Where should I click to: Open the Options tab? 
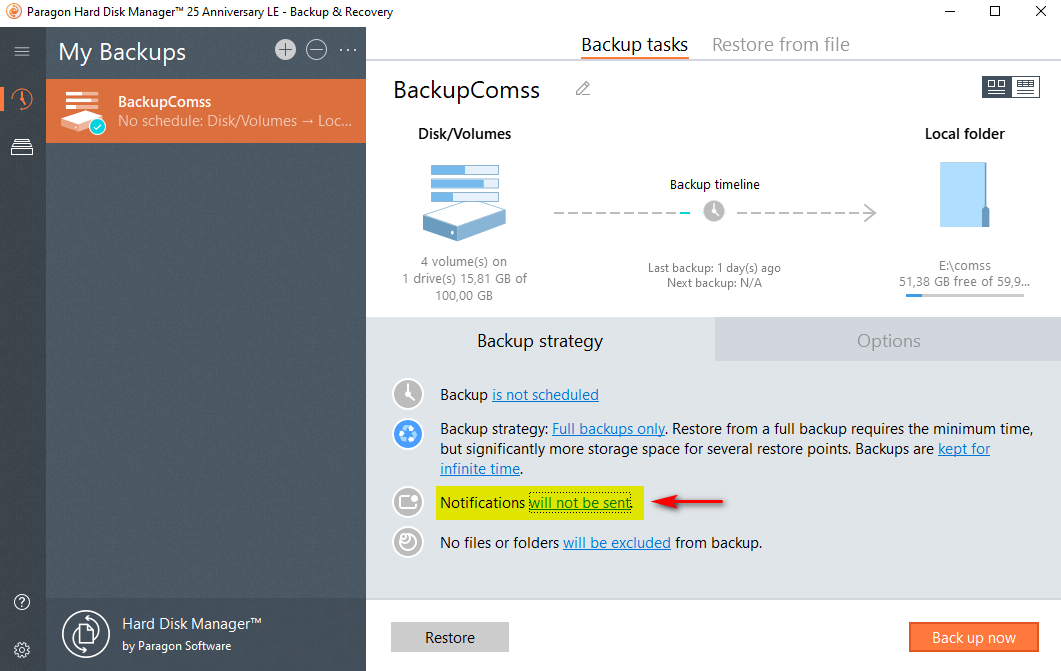888,341
